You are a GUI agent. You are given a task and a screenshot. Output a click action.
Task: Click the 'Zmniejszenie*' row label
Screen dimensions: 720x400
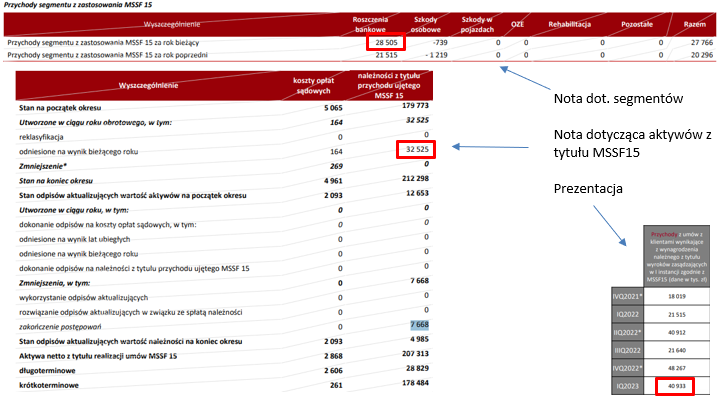pyautogui.click(x=43, y=166)
